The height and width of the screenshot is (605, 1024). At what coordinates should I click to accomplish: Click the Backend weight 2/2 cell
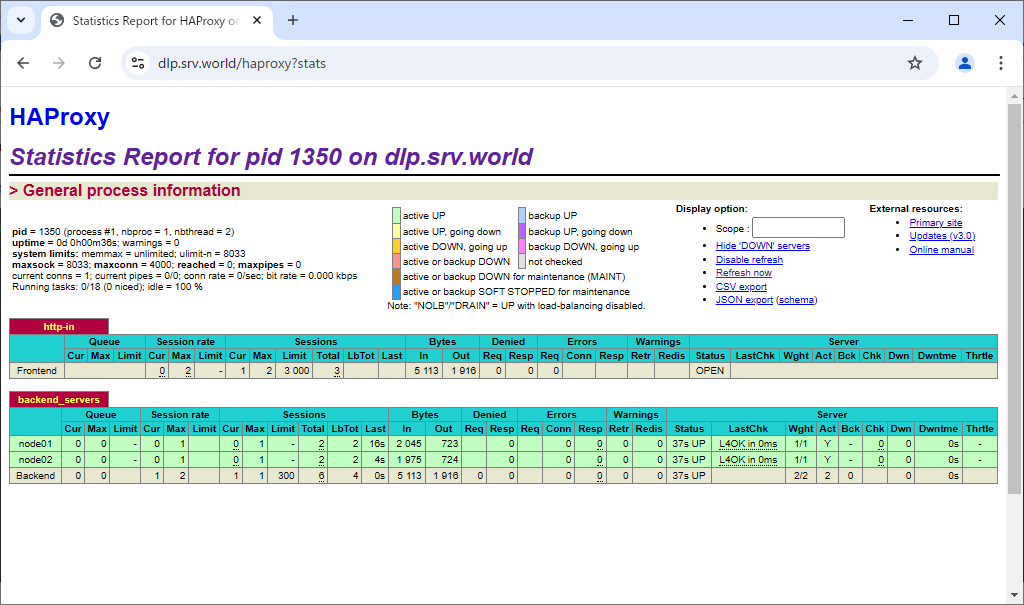(x=801, y=476)
